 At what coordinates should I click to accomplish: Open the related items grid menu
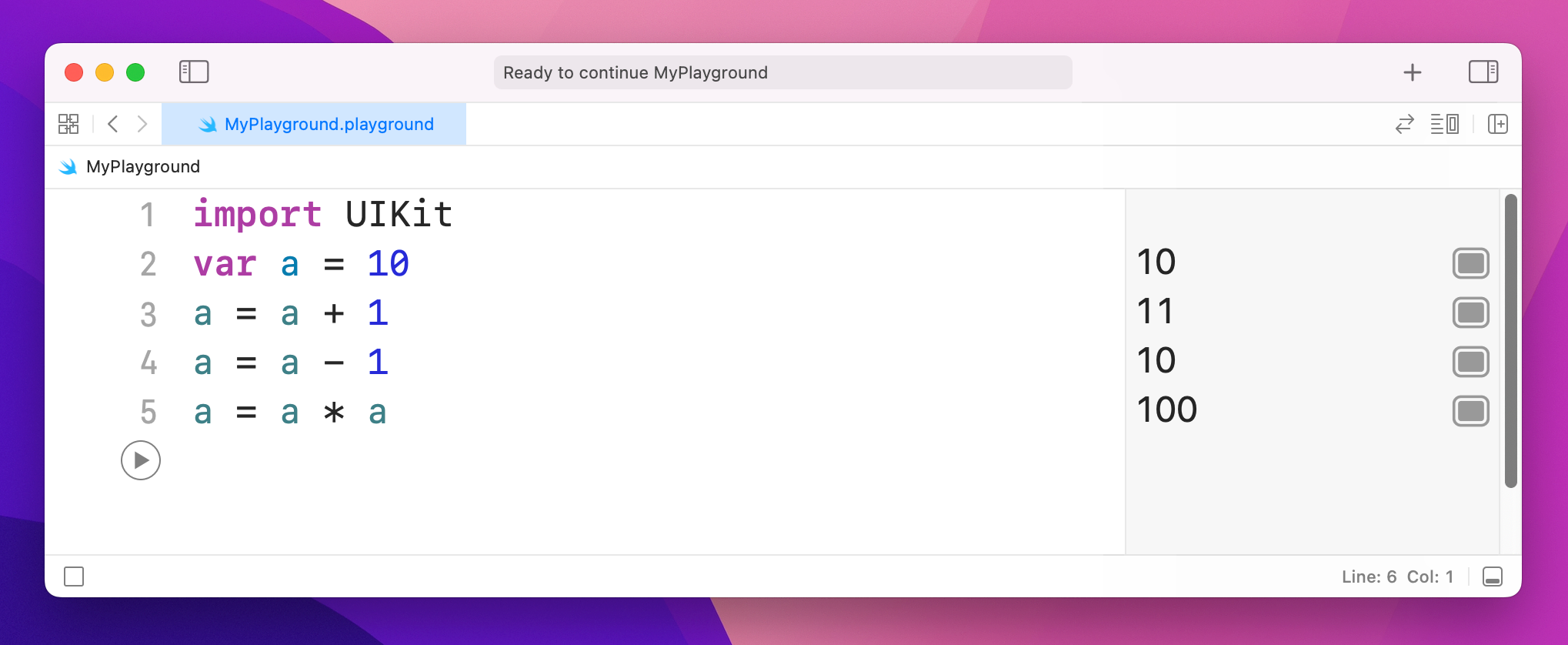68,124
